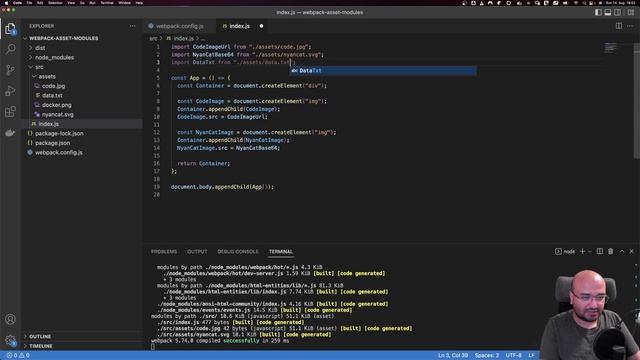The height and width of the screenshot is (360, 640).
Task: Switch to the PROBLEMS panel tab
Action: point(164,251)
